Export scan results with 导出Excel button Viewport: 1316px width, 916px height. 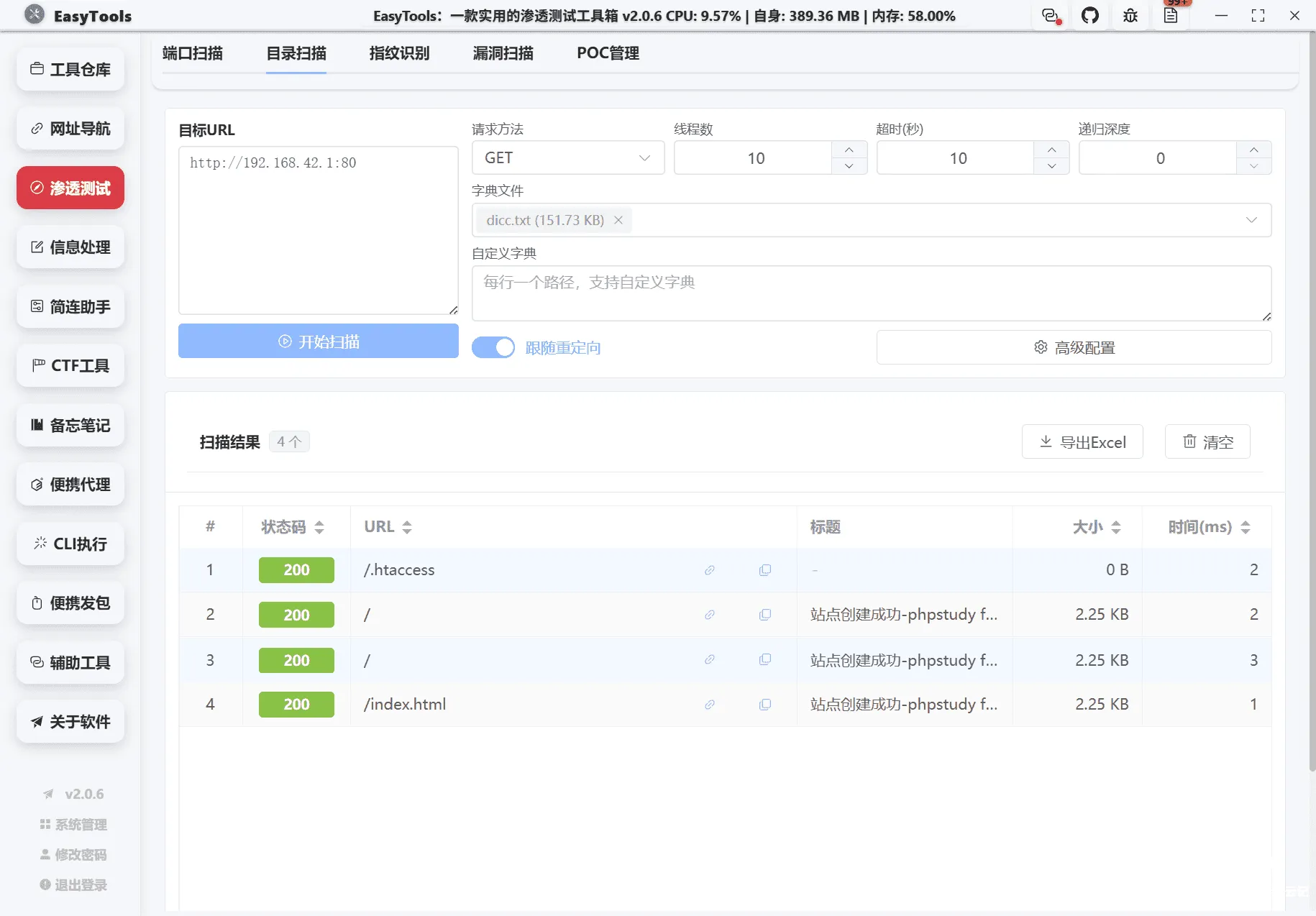click(1082, 441)
